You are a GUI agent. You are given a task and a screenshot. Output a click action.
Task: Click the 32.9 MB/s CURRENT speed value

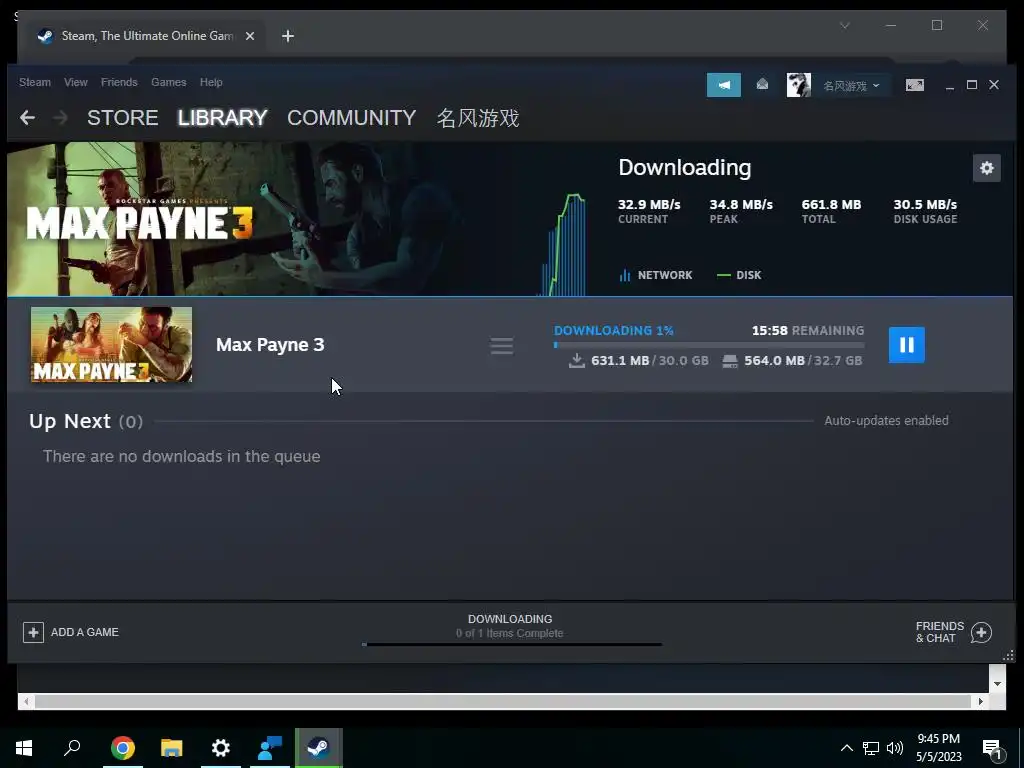[x=649, y=204]
